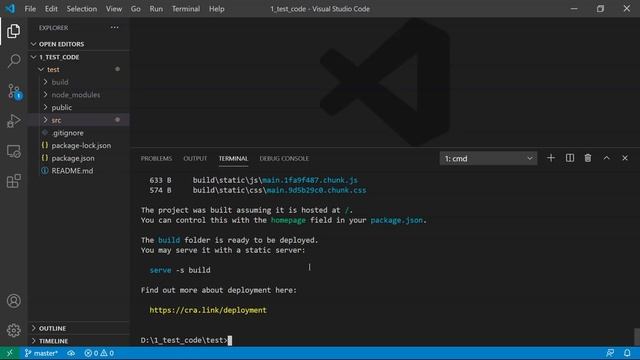Click 'homepage' word in terminal output

[288, 220]
